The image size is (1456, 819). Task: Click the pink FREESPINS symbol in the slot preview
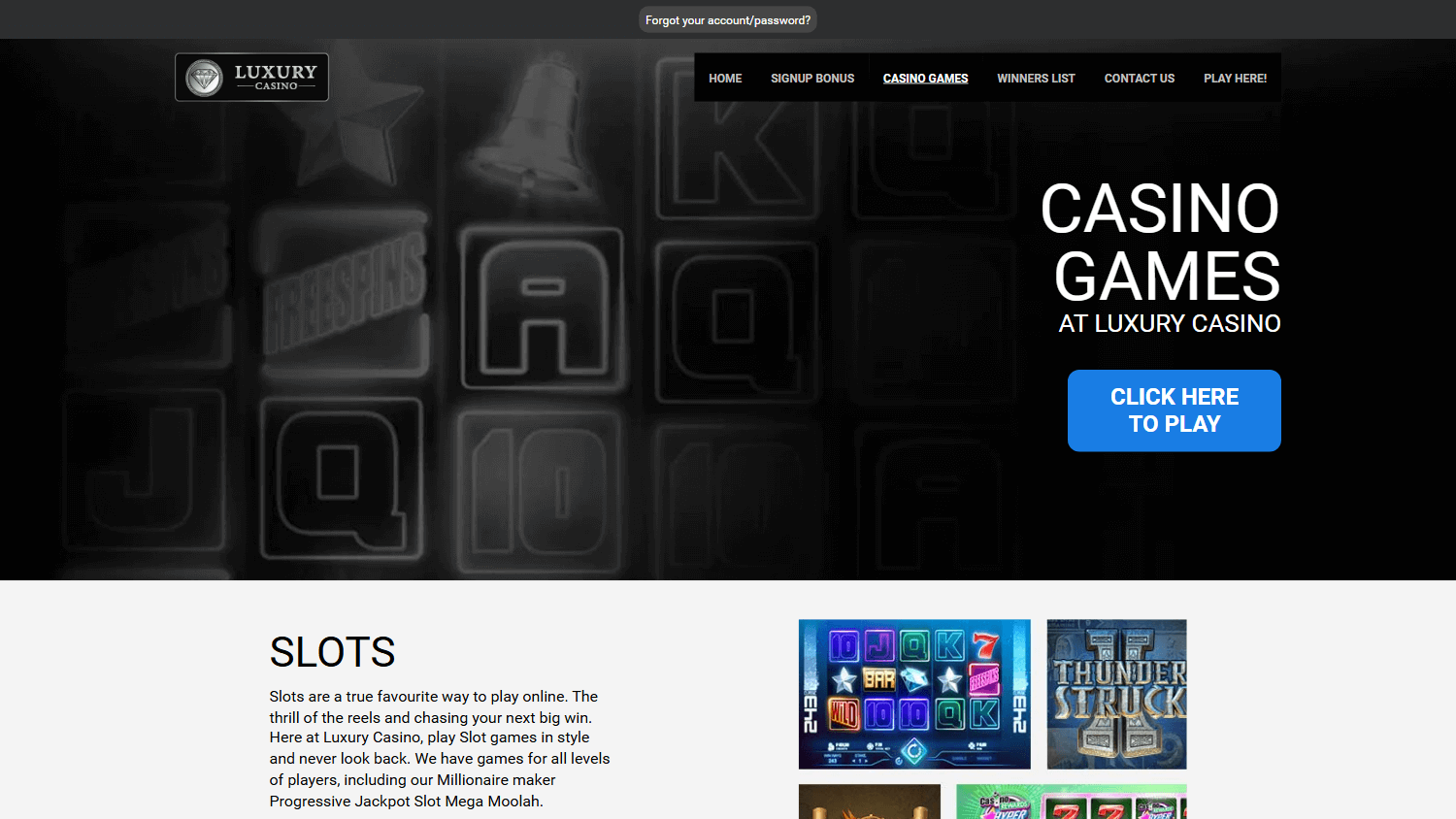tap(983, 678)
